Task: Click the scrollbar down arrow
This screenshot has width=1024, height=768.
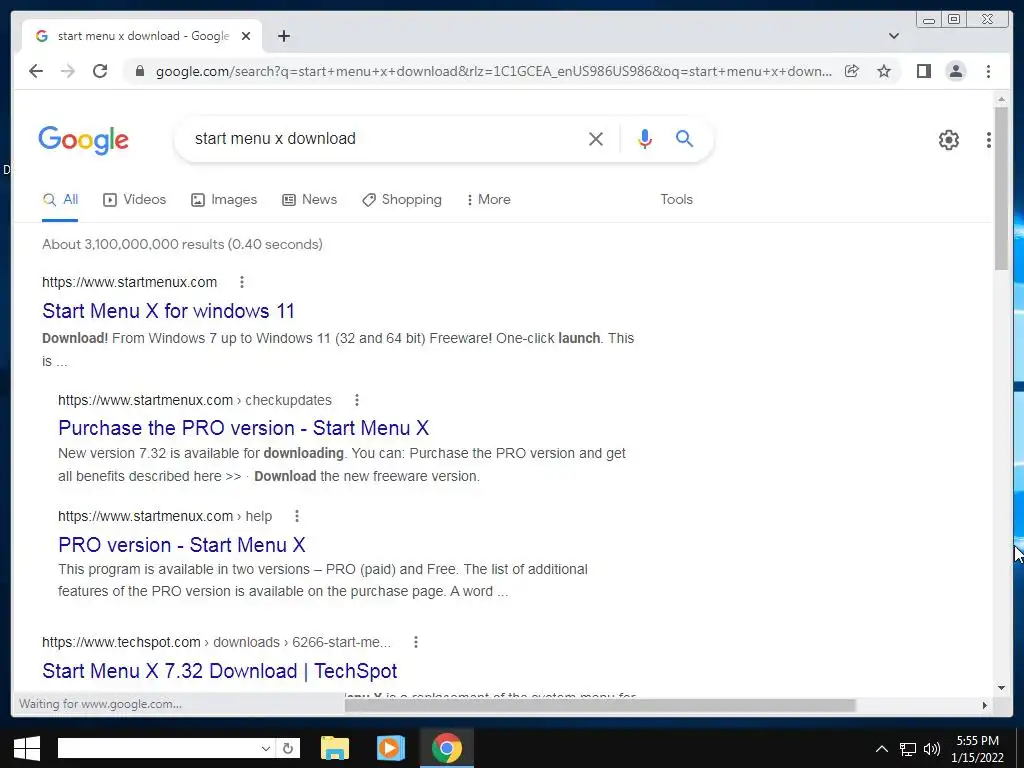Action: 1001,688
